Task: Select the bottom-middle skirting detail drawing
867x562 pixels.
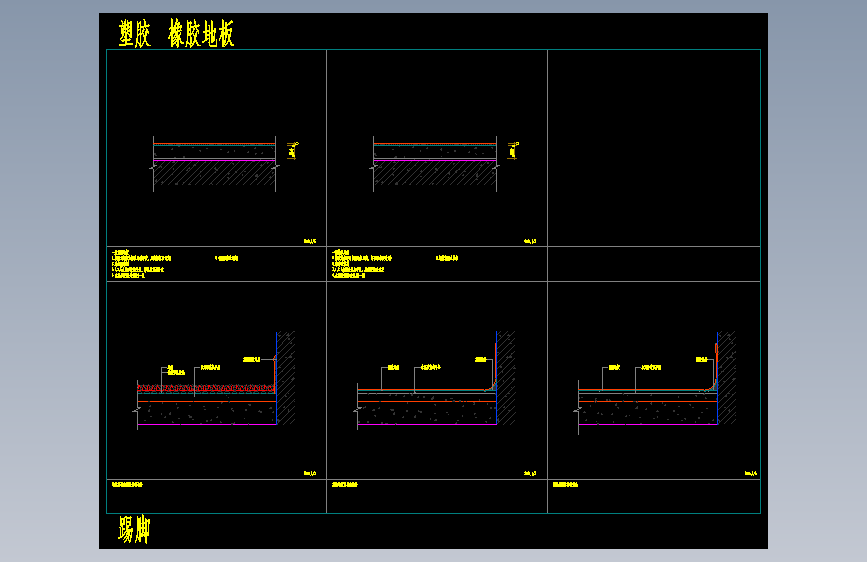Action: pos(435,380)
